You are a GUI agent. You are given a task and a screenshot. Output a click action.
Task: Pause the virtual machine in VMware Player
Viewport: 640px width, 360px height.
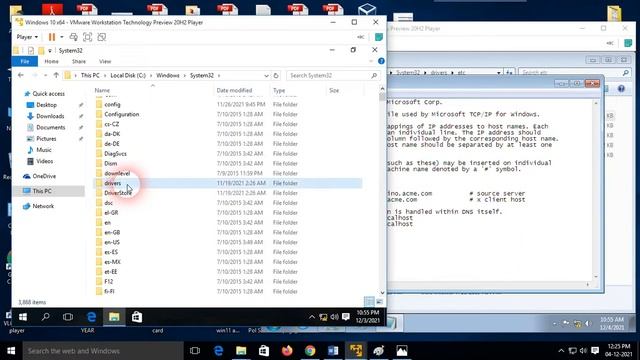point(52,37)
